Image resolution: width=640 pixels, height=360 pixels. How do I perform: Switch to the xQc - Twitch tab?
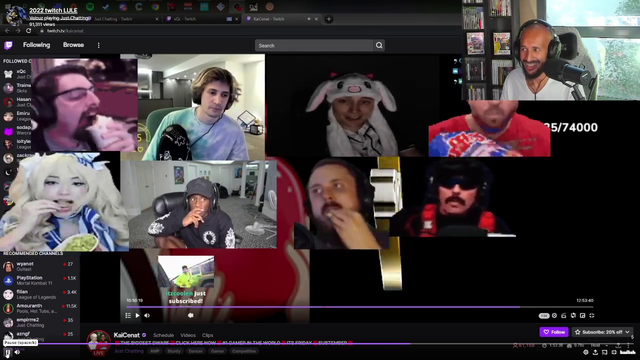(202, 19)
